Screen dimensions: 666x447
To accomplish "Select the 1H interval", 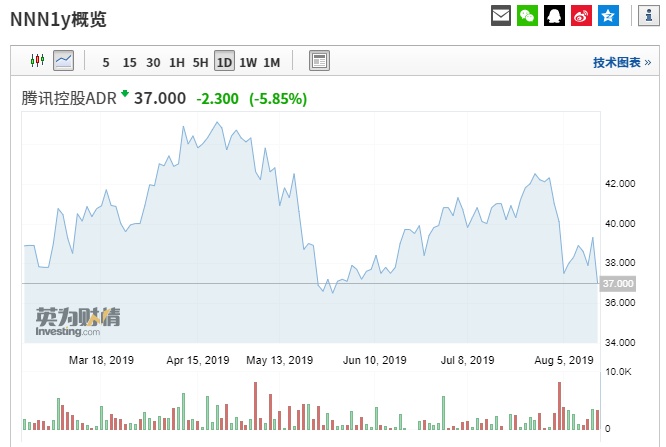I will tap(177, 63).
